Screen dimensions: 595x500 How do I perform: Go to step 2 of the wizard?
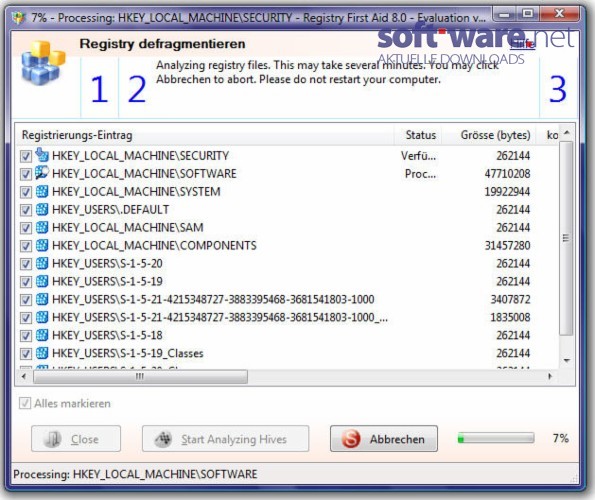pyautogui.click(x=137, y=89)
